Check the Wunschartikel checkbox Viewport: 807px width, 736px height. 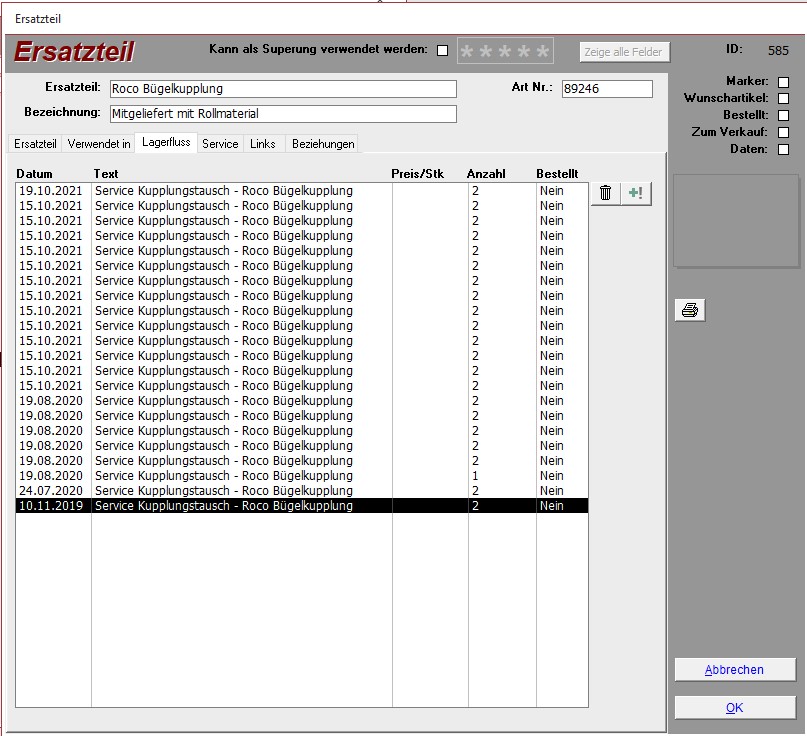[x=783, y=99]
